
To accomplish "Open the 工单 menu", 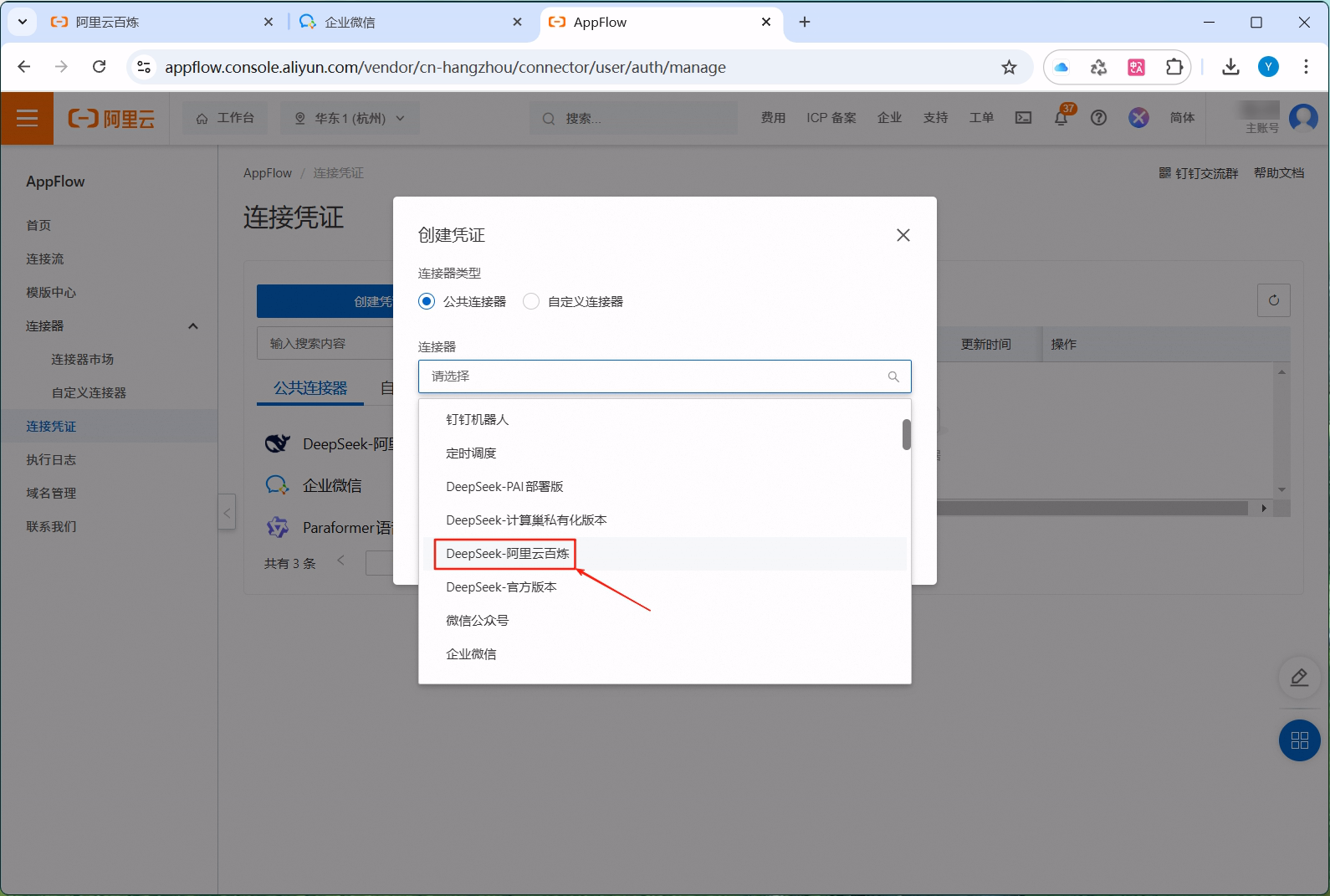I will (981, 118).
